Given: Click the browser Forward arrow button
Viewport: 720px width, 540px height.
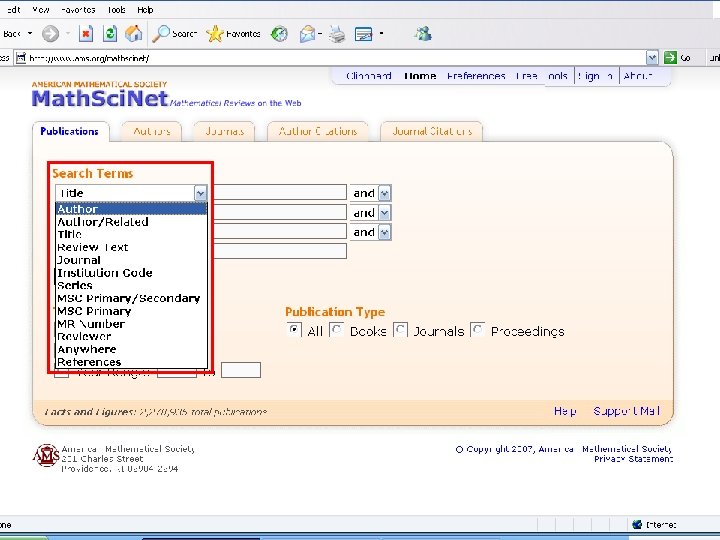Looking at the screenshot, I should point(51,34).
